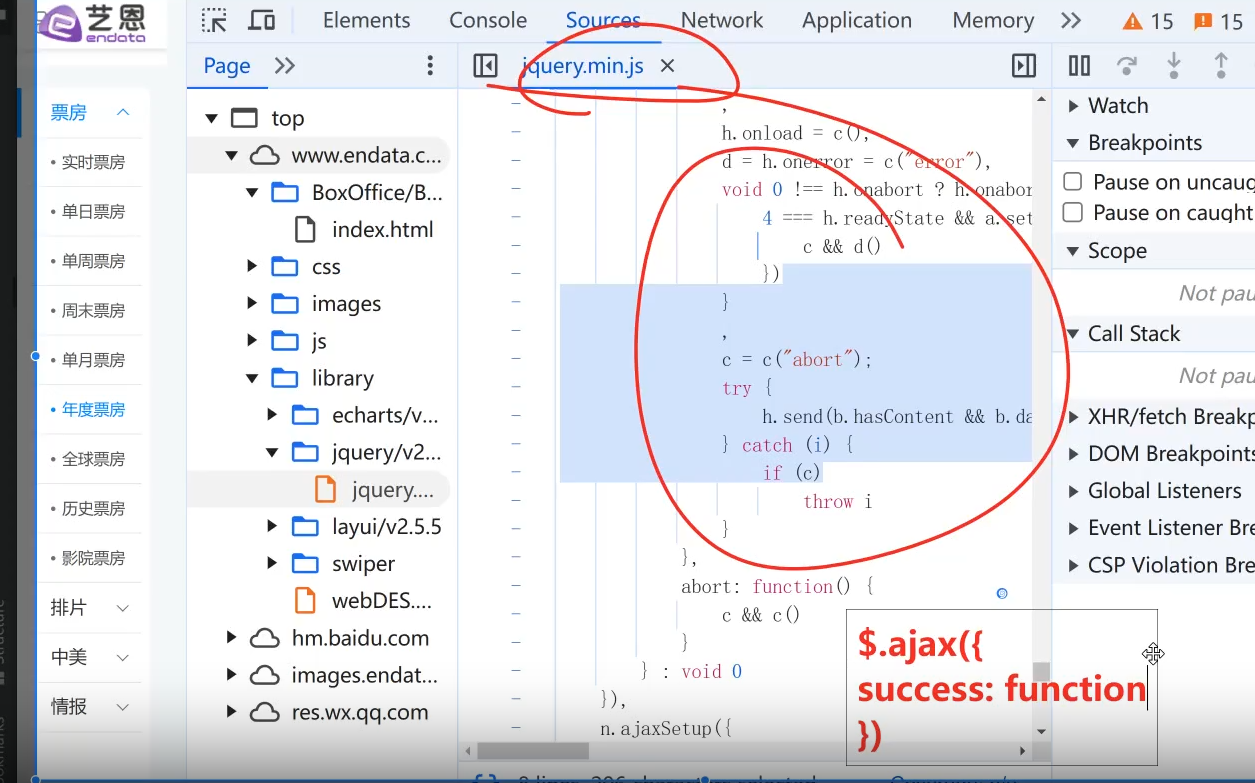This screenshot has height=783, width=1255.
Task: Open the 实时票房 page link
Action: point(93,162)
